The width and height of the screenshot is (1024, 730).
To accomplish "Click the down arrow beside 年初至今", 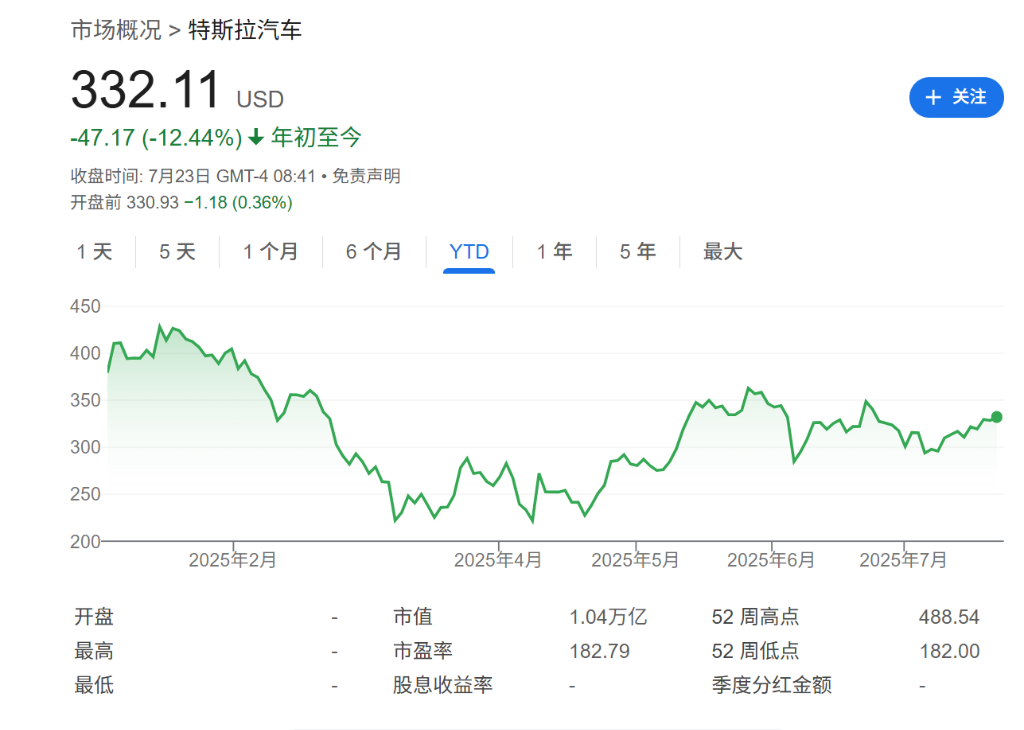I will (256, 137).
